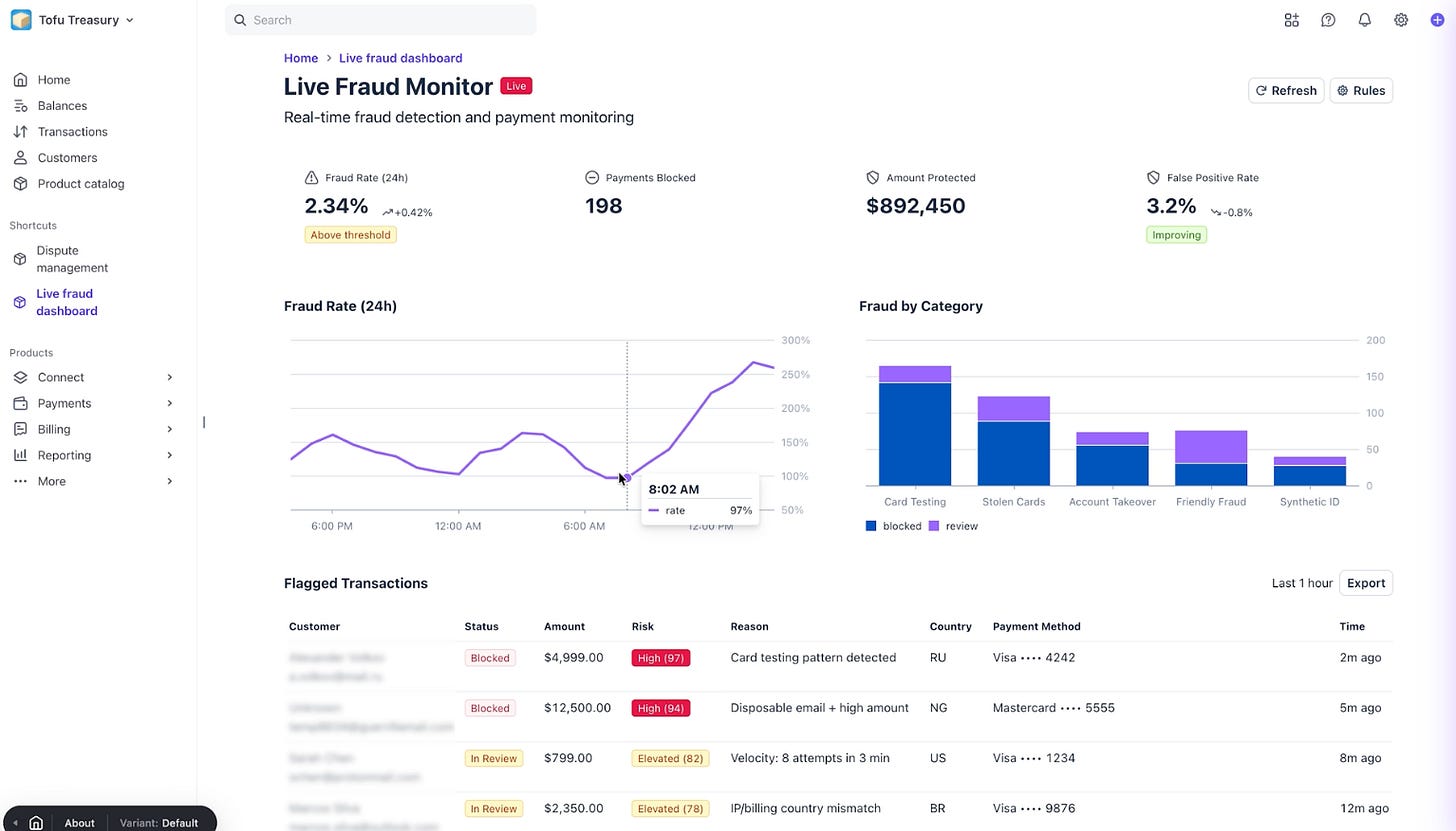This screenshot has height=831, width=1456.
Task: Expand the Payments chevron
Action: 169,403
